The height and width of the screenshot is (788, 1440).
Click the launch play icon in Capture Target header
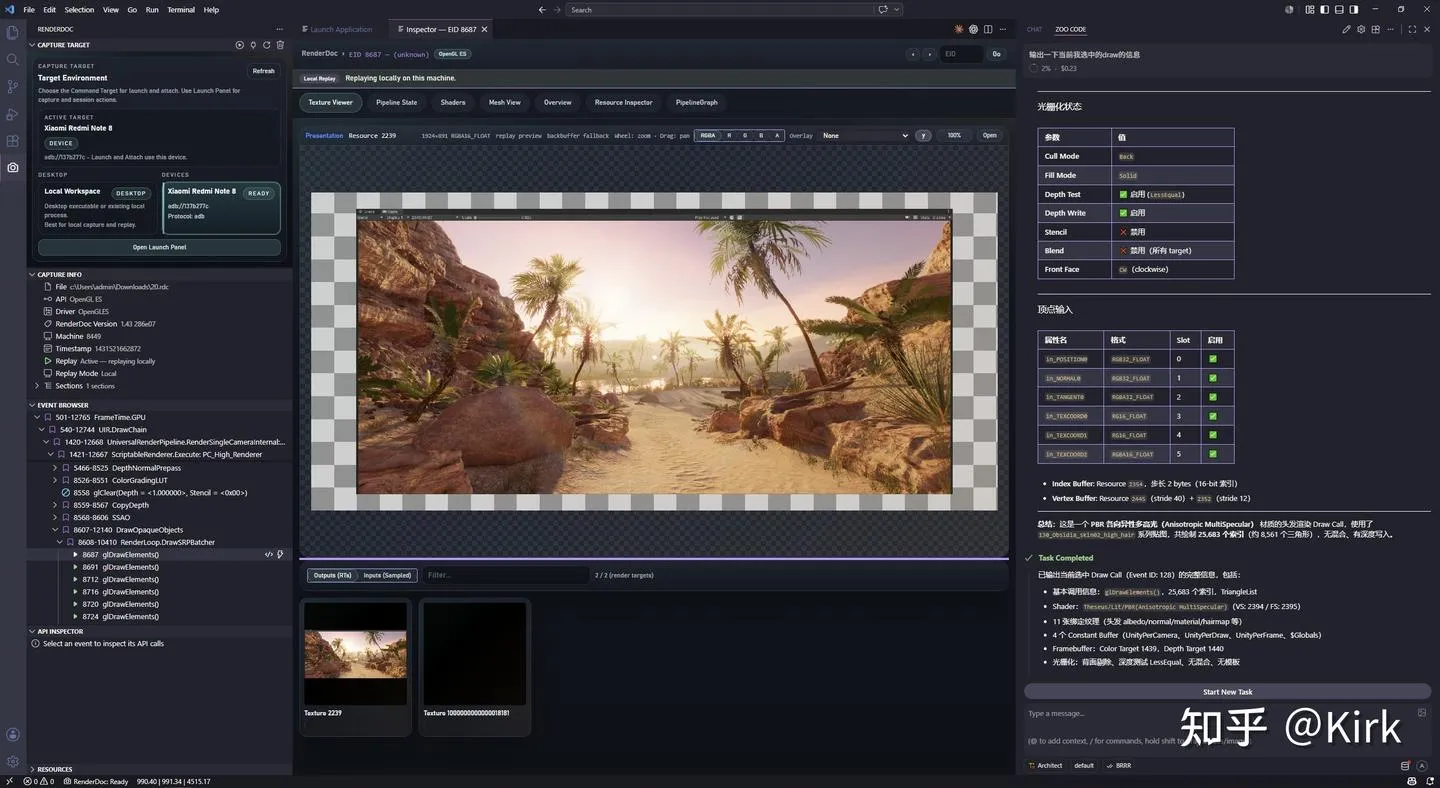239,45
